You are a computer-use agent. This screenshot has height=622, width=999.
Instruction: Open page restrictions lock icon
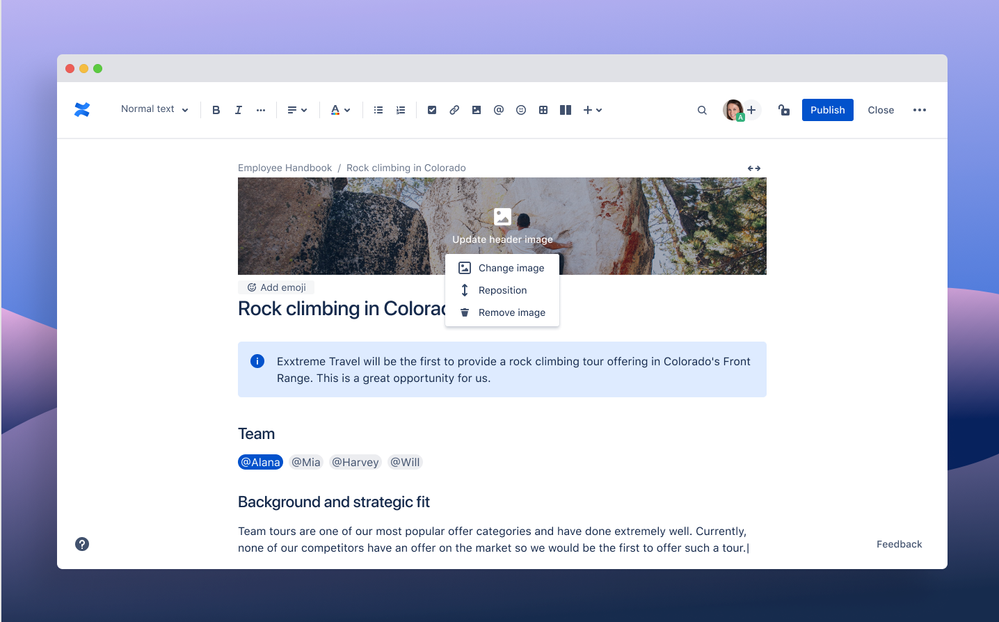(x=784, y=110)
